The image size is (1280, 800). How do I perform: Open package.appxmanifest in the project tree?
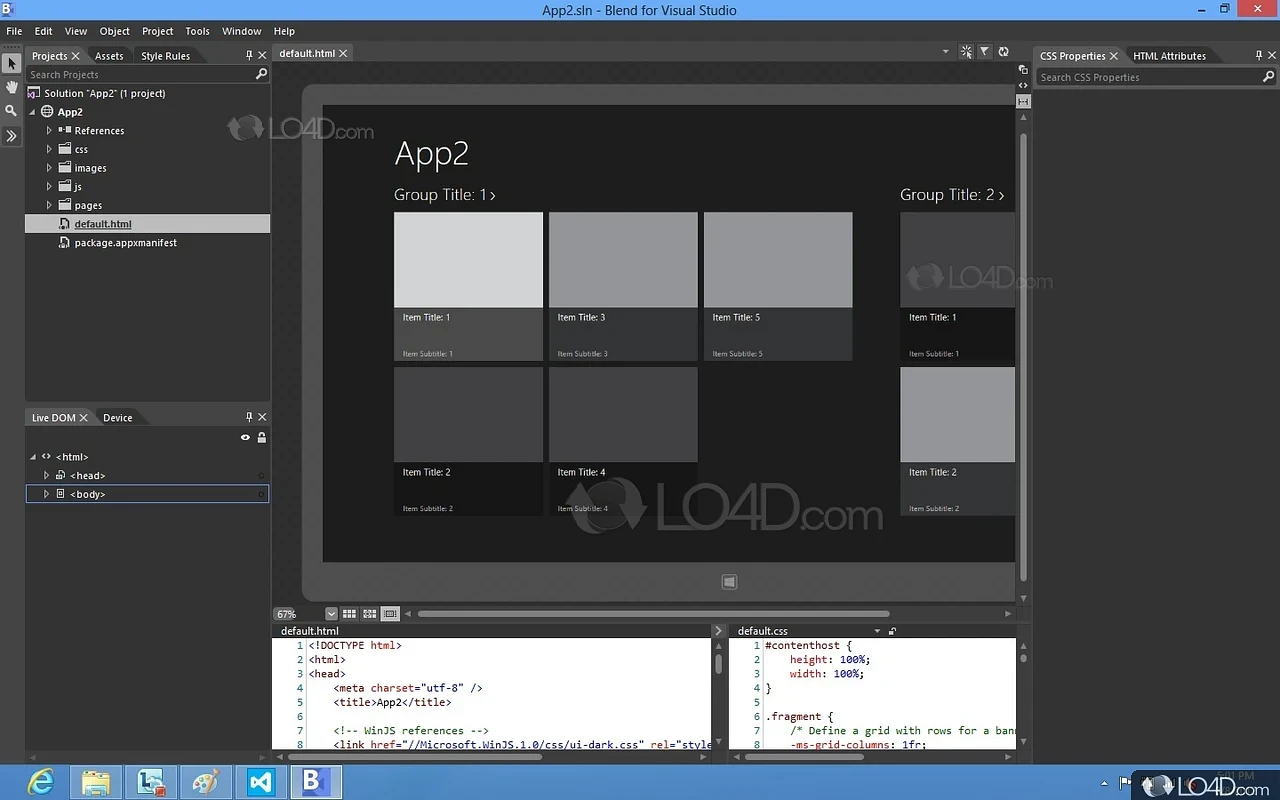125,243
